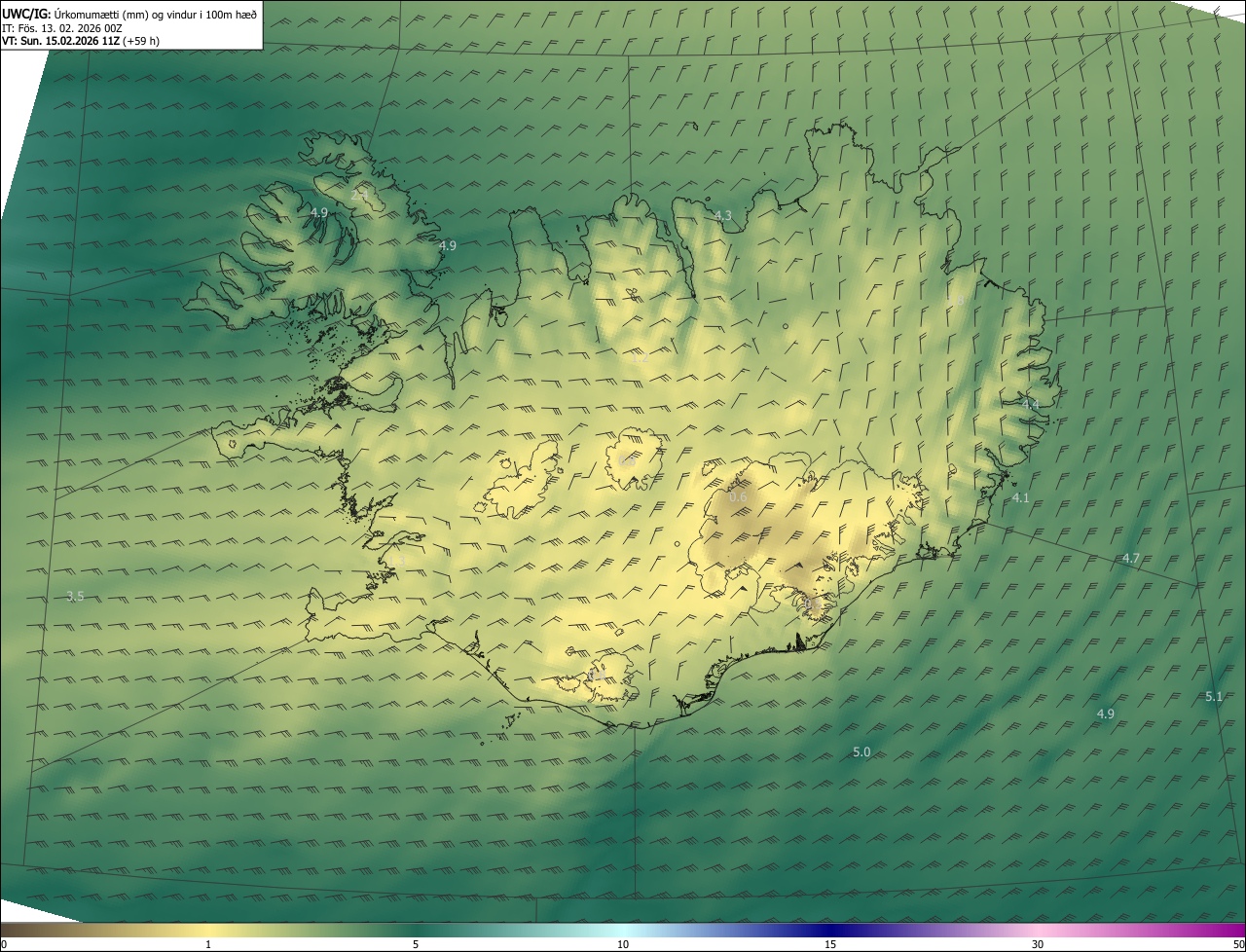Click the colour scale tick labelled 50

[1238, 944]
